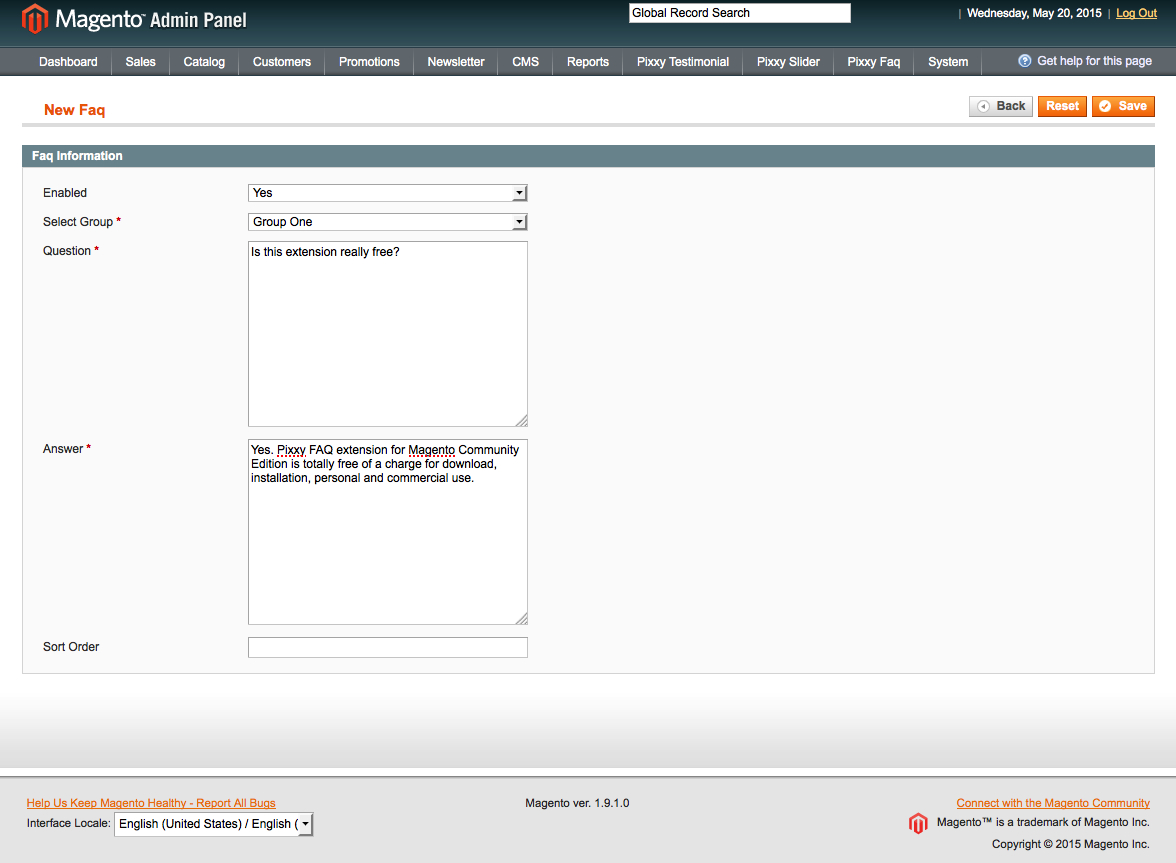Open the Pixxy Faq menu
This screenshot has height=863, width=1176.
click(874, 61)
